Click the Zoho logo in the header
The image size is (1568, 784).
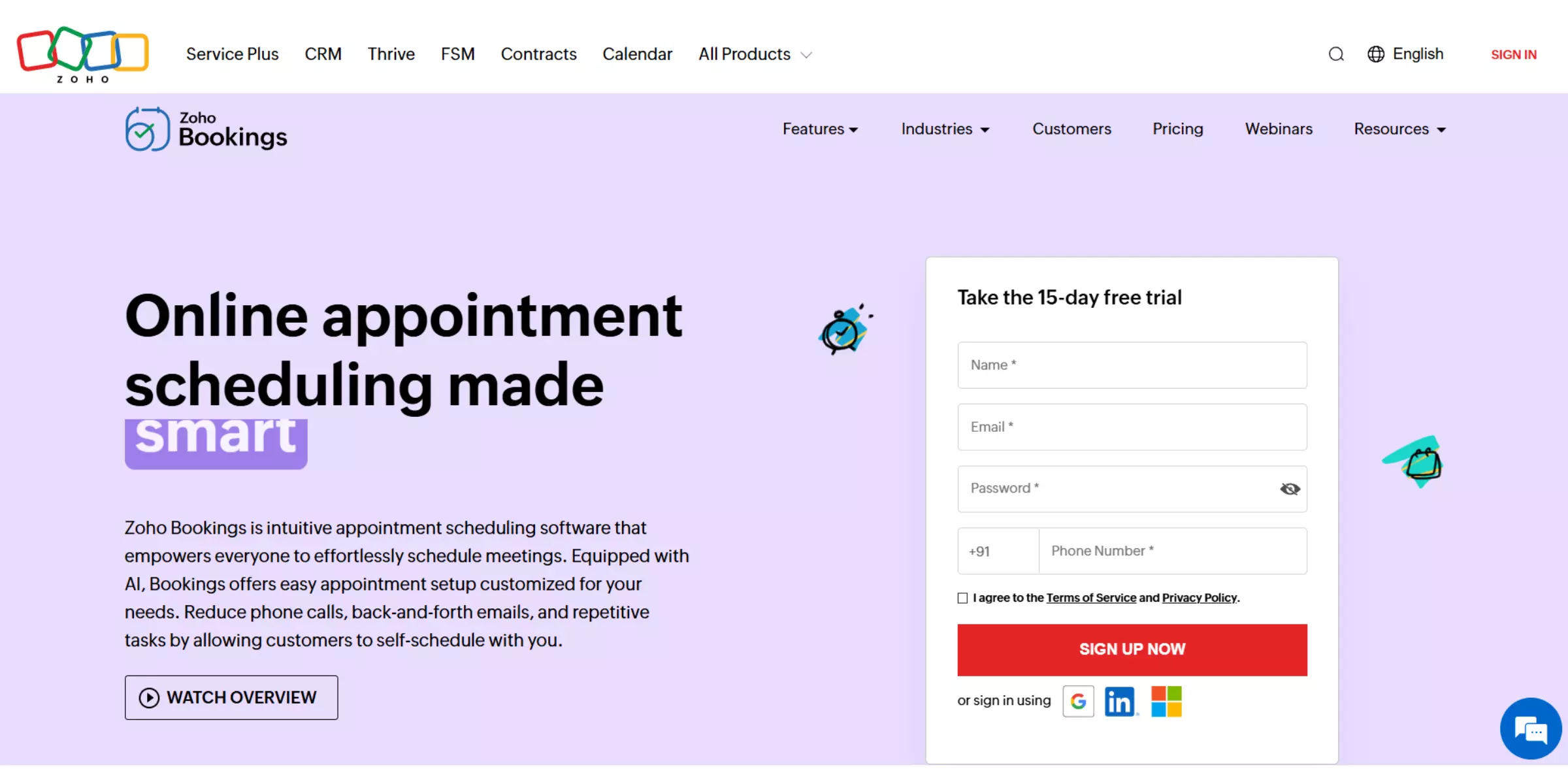pyautogui.click(x=81, y=54)
